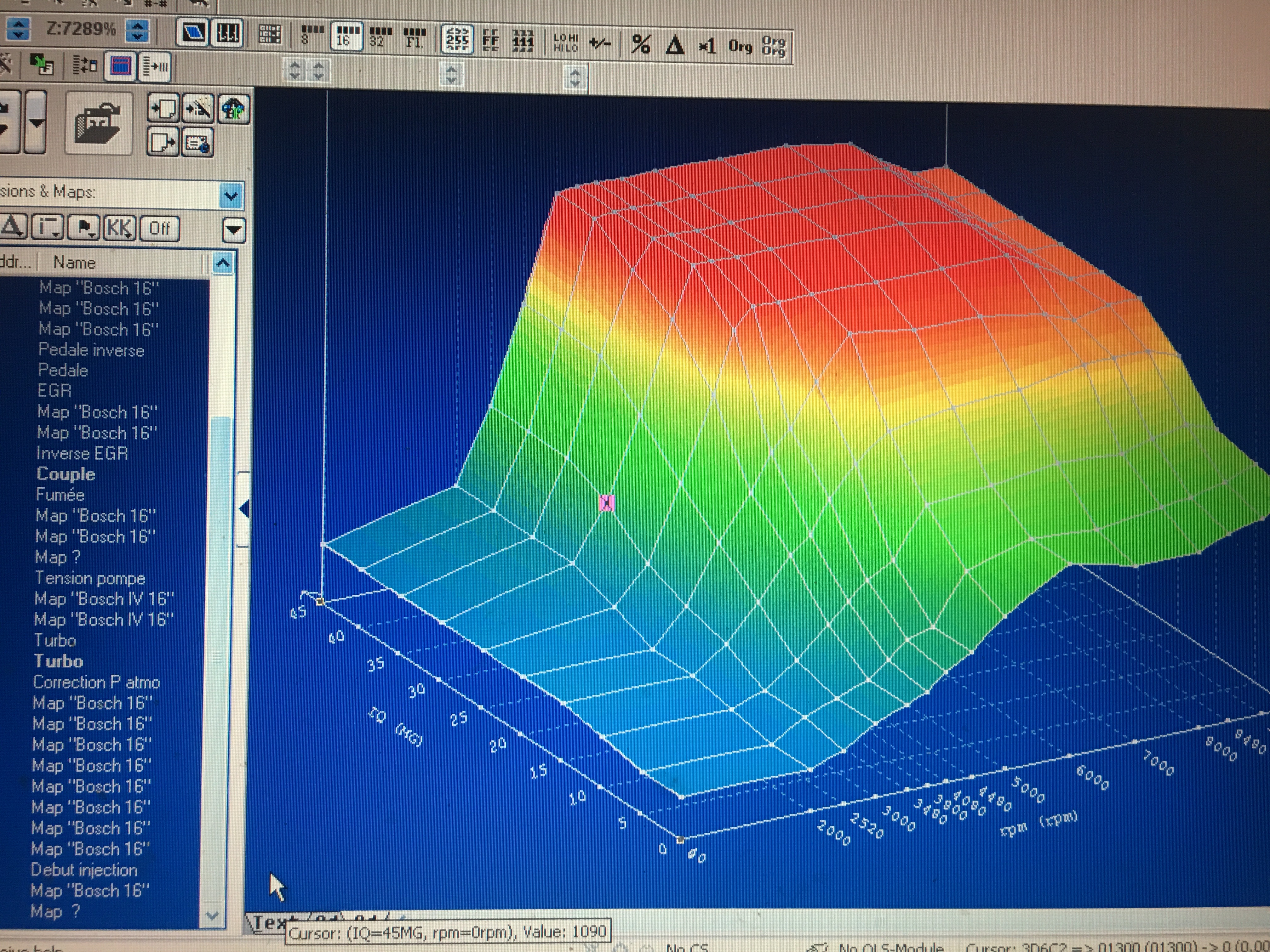Collapse the left map panel arrow
The width and height of the screenshot is (1270, 952).
click(x=244, y=508)
